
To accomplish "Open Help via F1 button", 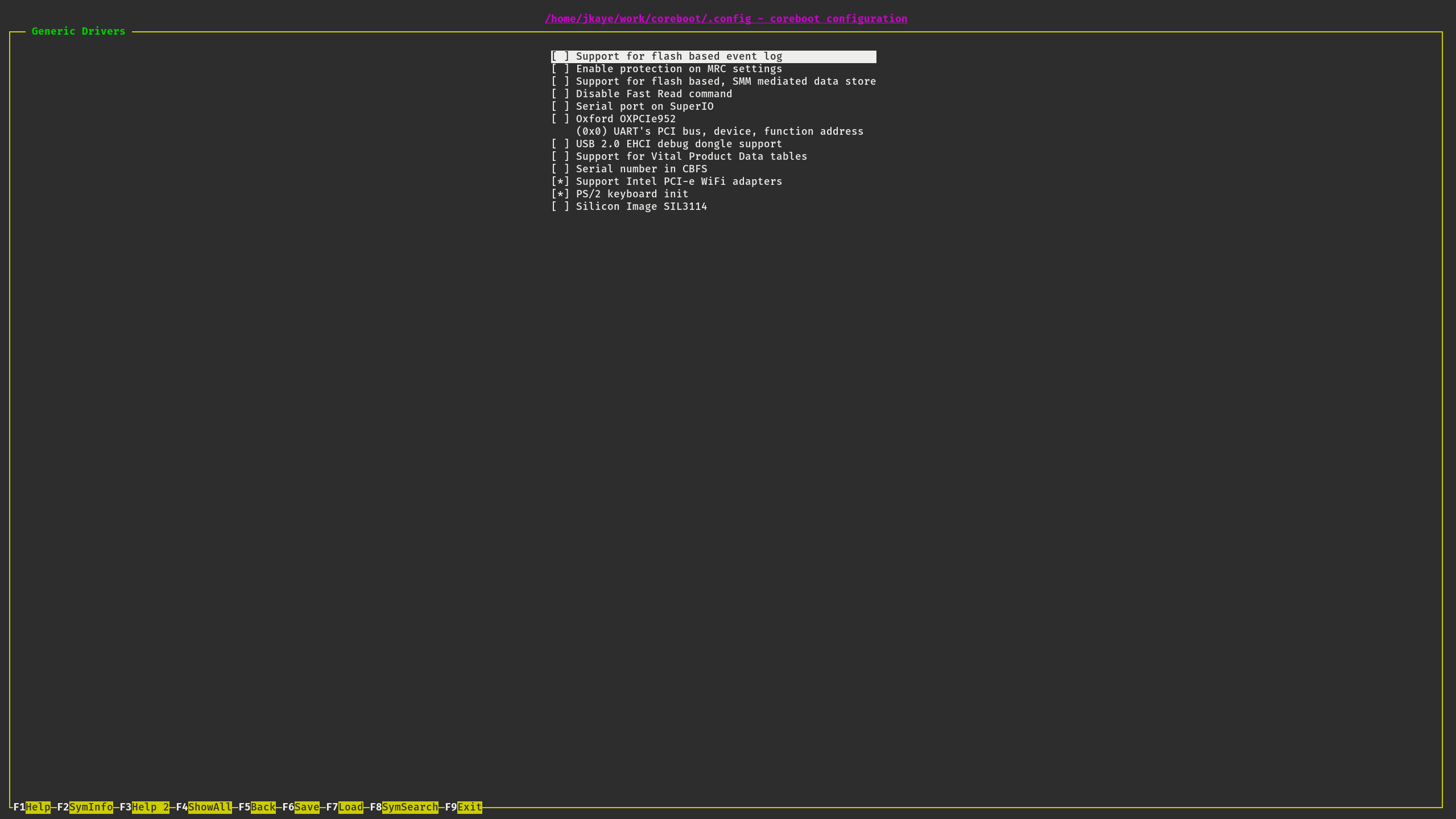I will coord(40,807).
